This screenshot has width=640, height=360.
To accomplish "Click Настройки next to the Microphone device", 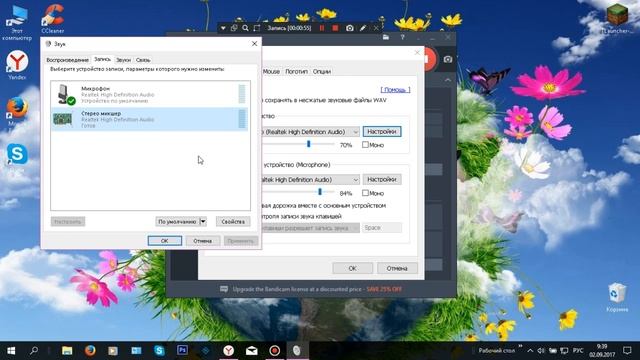I will 382,179.
